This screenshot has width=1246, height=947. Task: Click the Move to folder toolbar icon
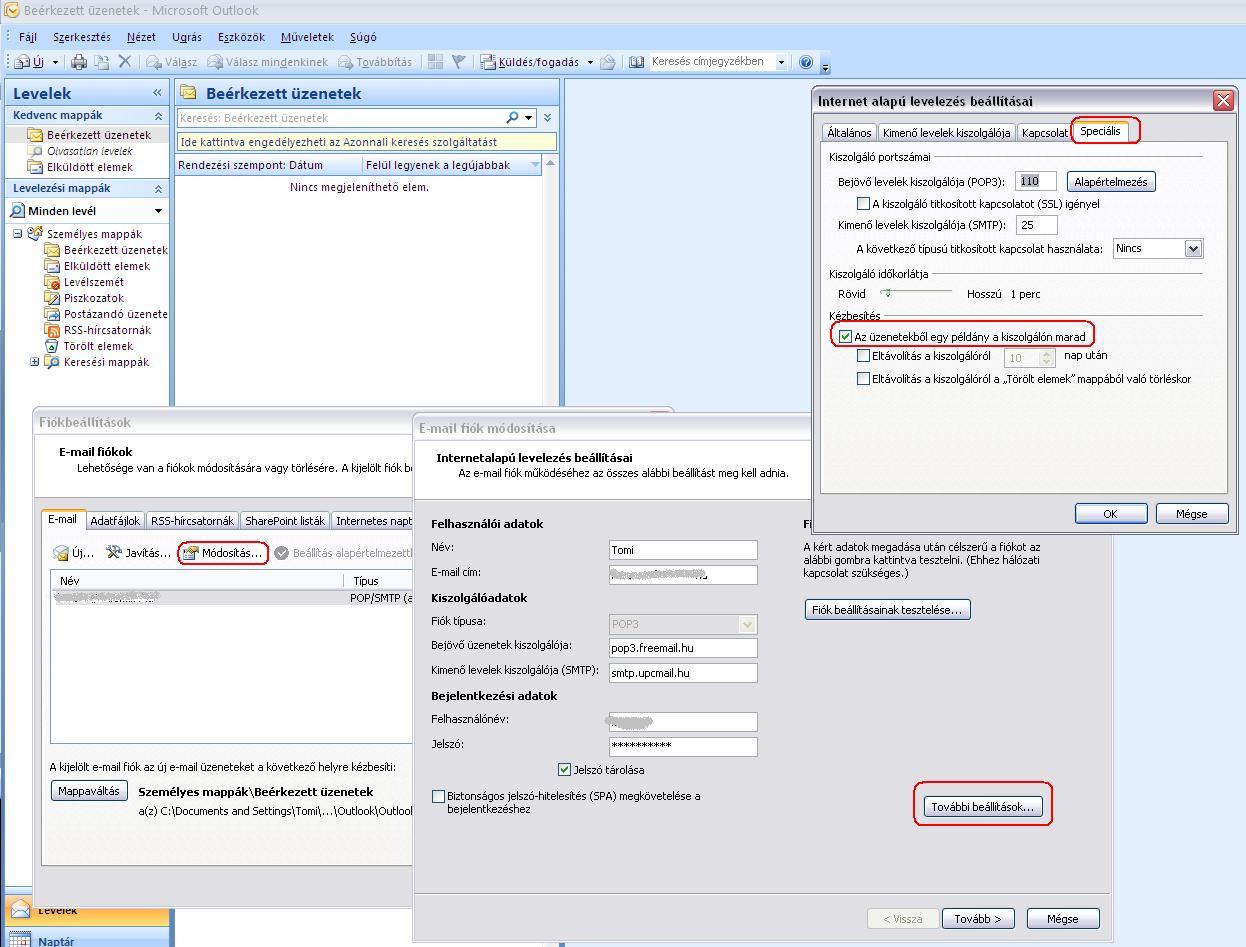click(x=101, y=62)
